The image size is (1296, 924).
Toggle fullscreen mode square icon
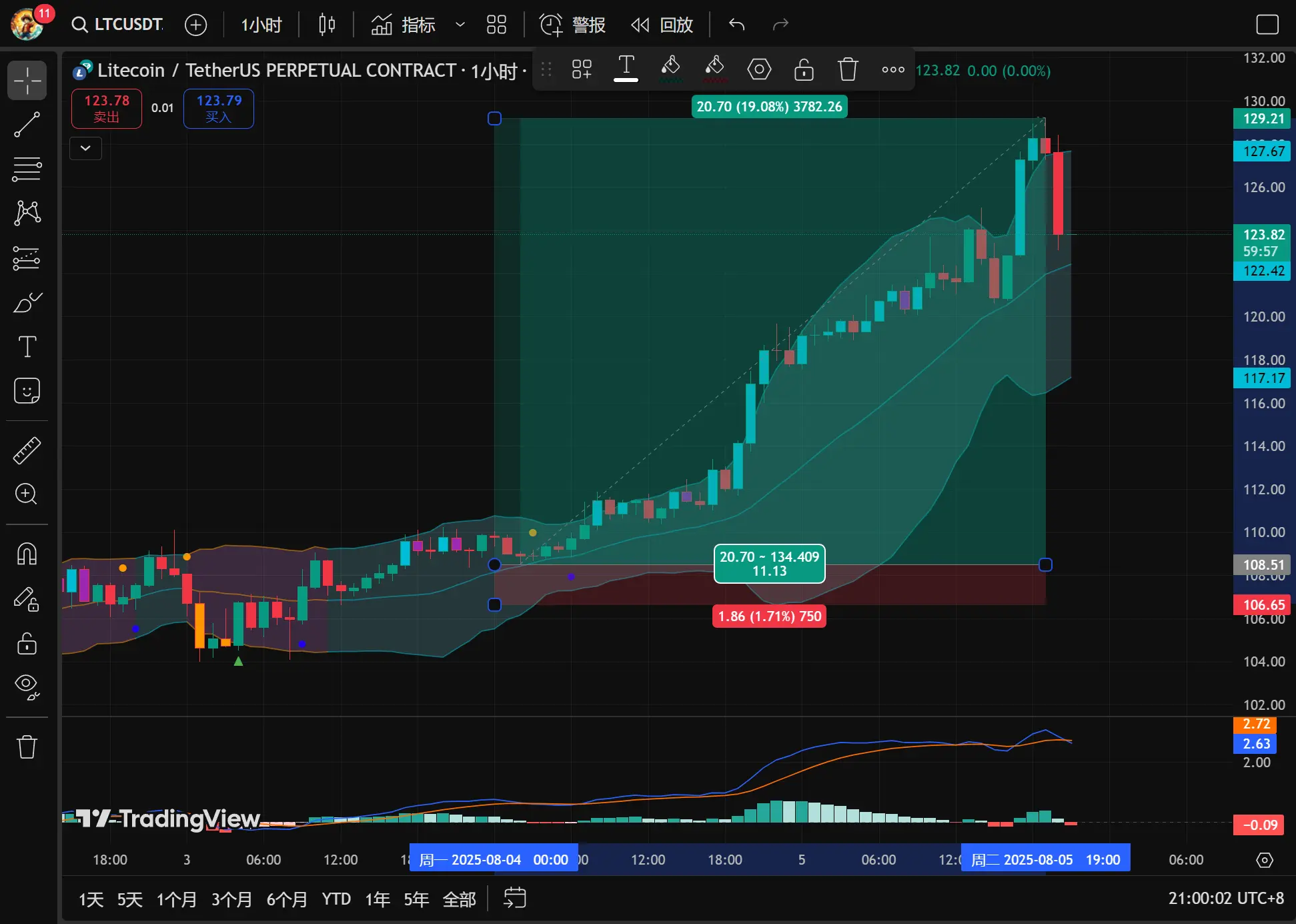click(x=1267, y=25)
